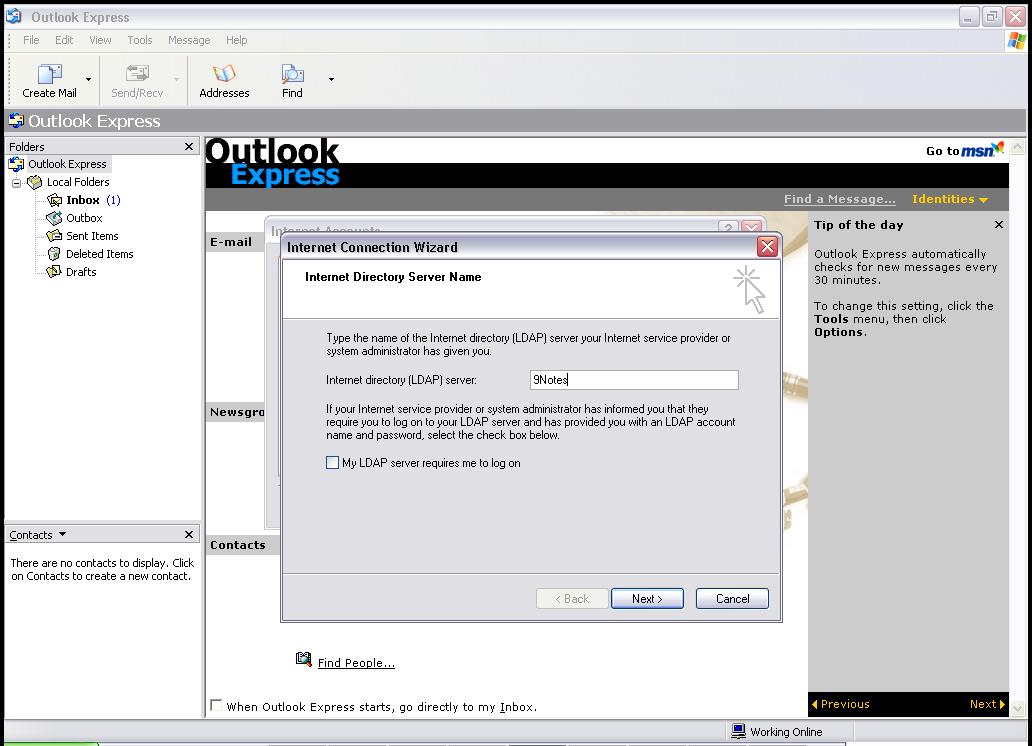1032x746 pixels.
Task: Close the Contacts pane
Action: (189, 534)
